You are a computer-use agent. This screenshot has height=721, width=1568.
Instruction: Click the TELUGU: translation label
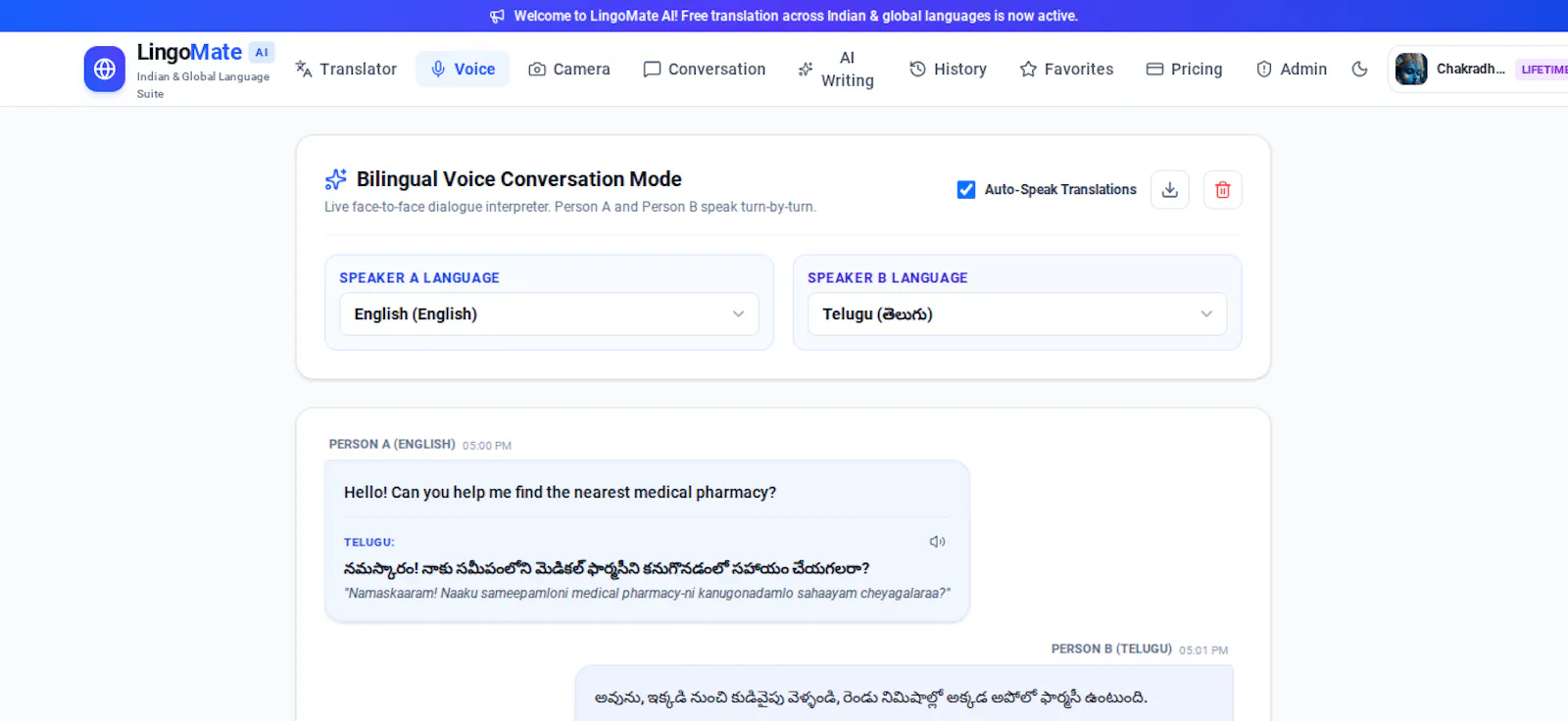point(369,542)
